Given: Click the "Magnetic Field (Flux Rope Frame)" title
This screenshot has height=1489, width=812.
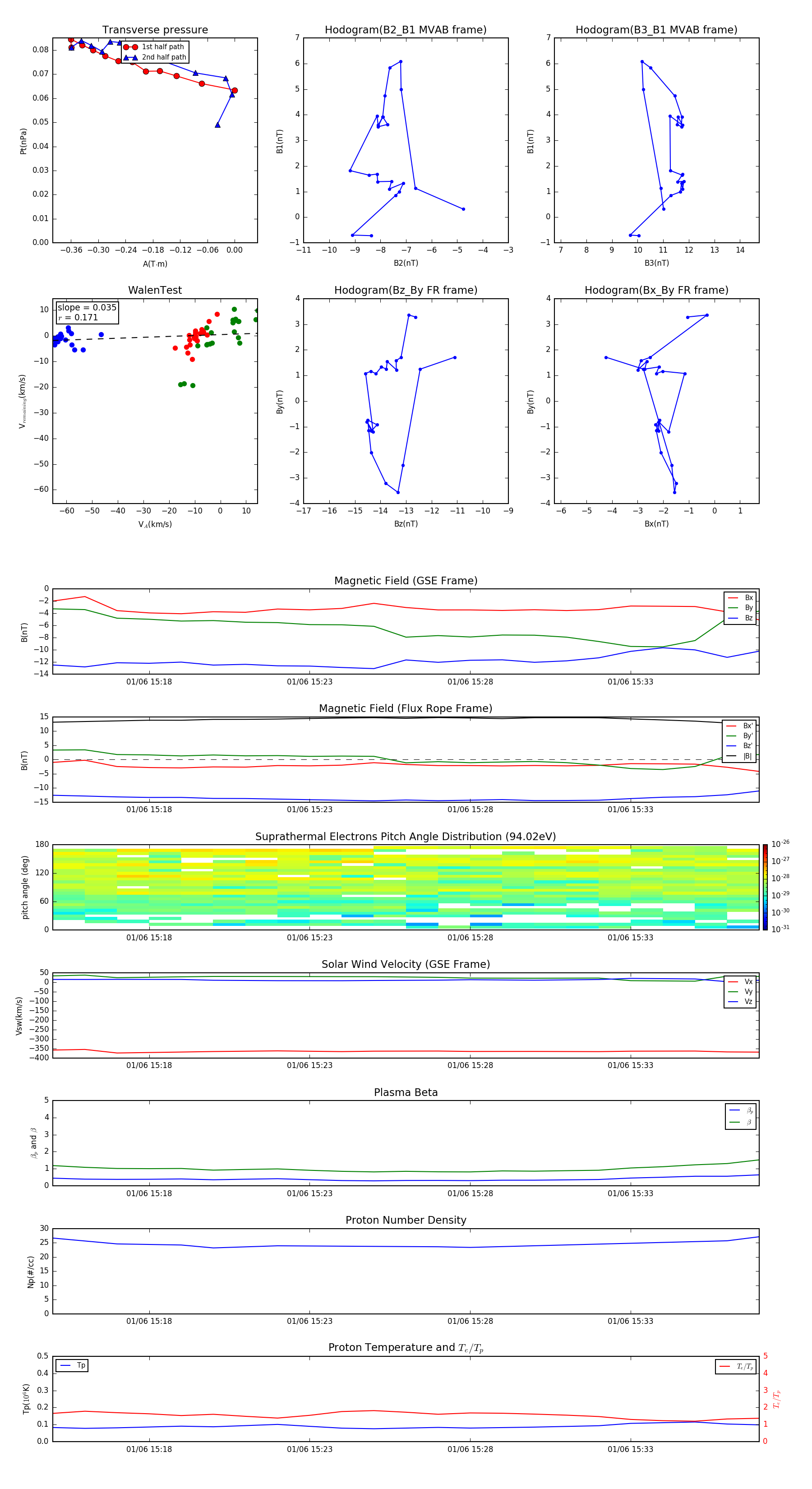Looking at the screenshot, I should (x=406, y=709).
